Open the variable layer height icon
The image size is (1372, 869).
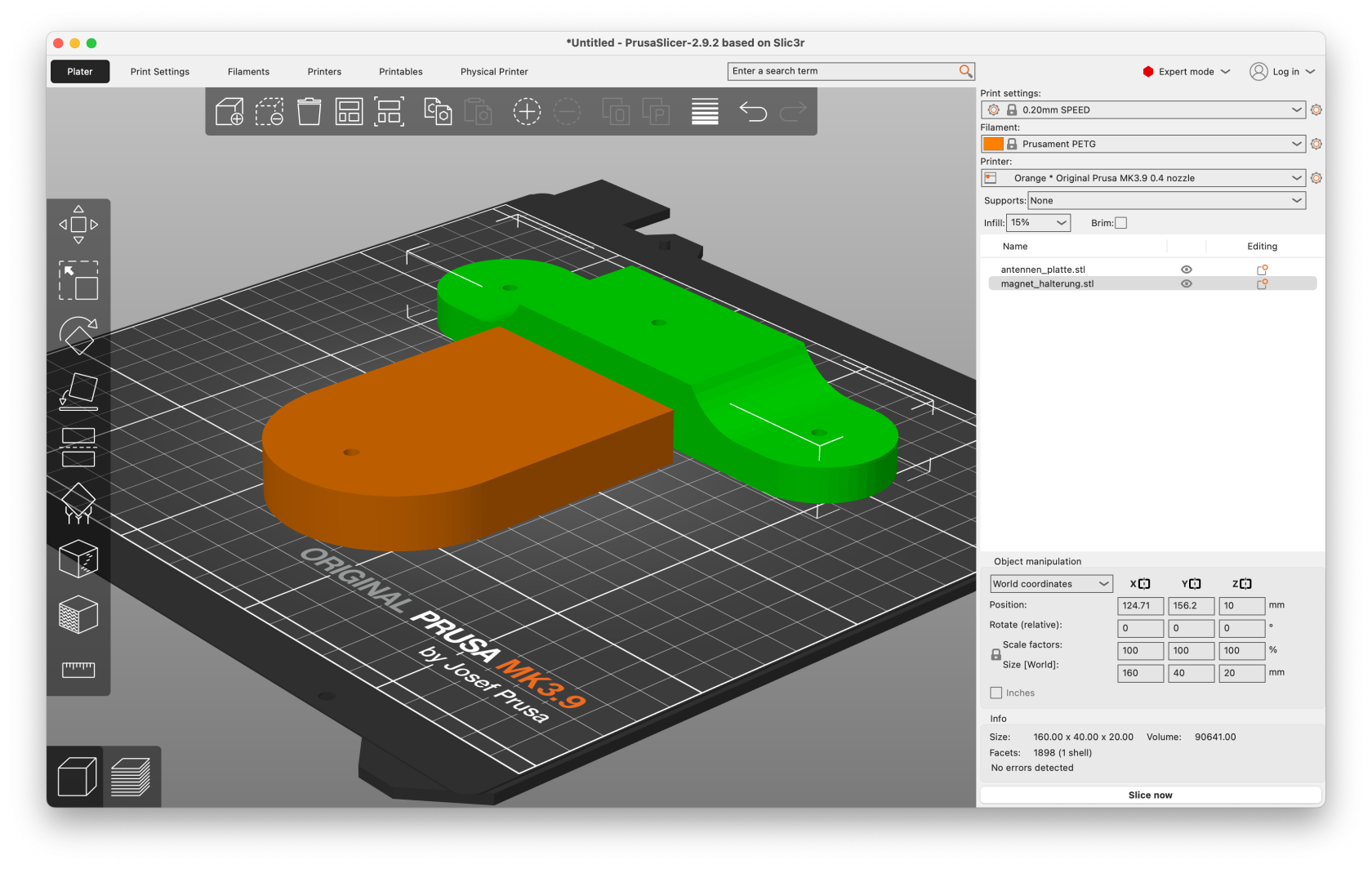(x=705, y=111)
